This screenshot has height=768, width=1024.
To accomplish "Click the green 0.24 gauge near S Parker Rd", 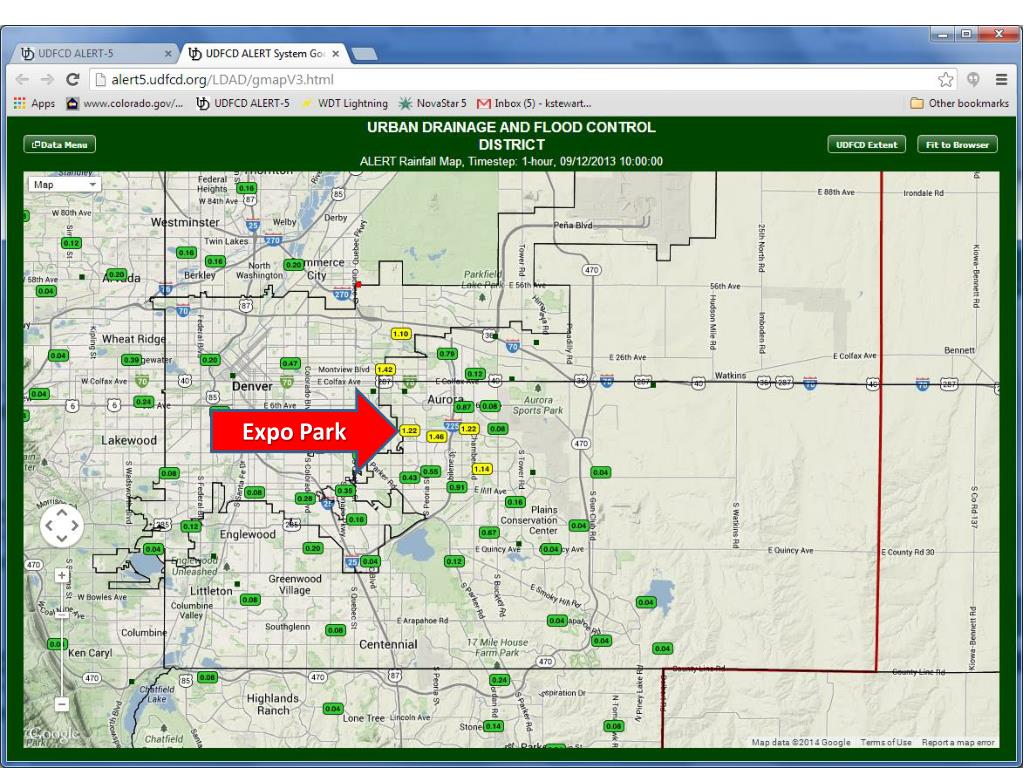I will pos(499,680).
